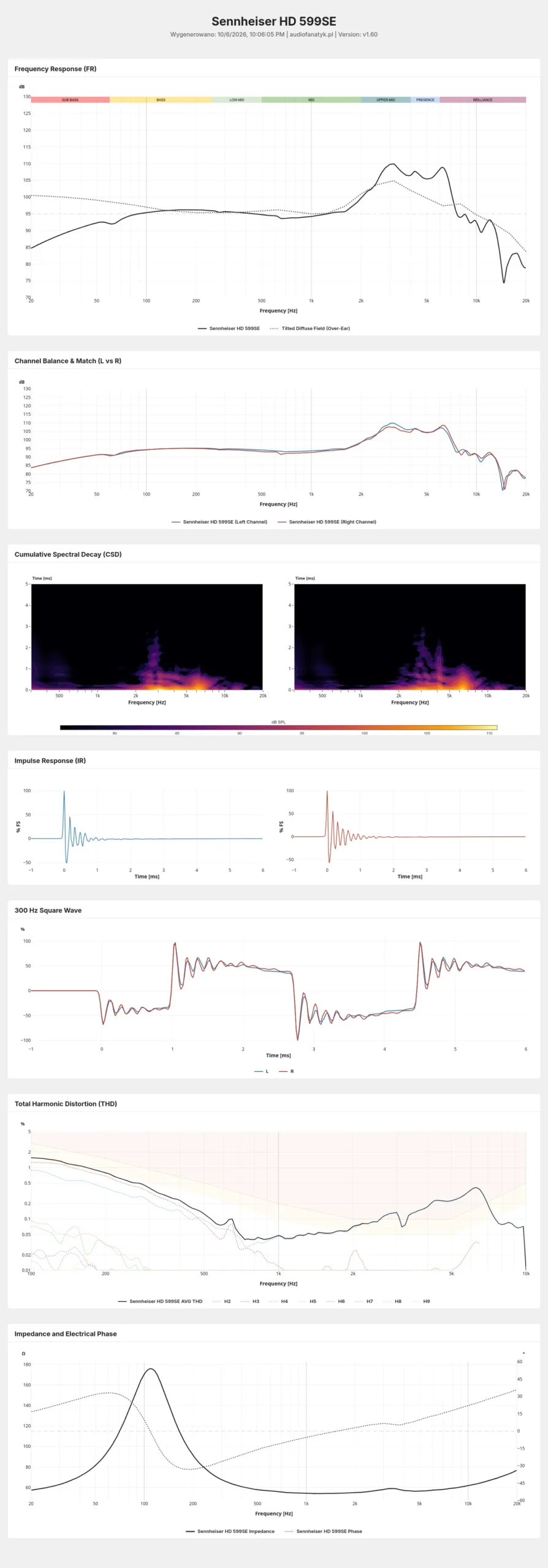The width and height of the screenshot is (548, 1568).
Task: Click the LOW-MID band strip
Action: [x=237, y=99]
